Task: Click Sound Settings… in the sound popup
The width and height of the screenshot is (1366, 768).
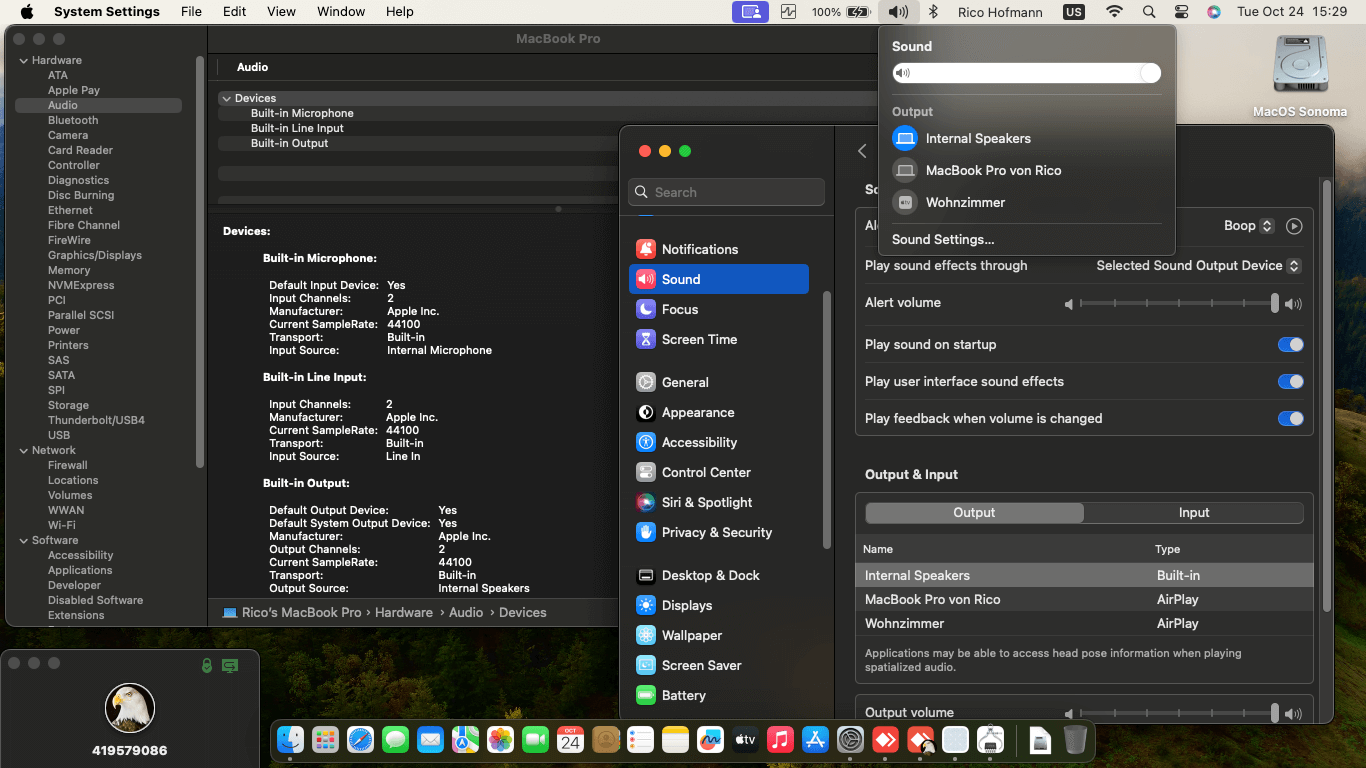Action: [x=943, y=240]
